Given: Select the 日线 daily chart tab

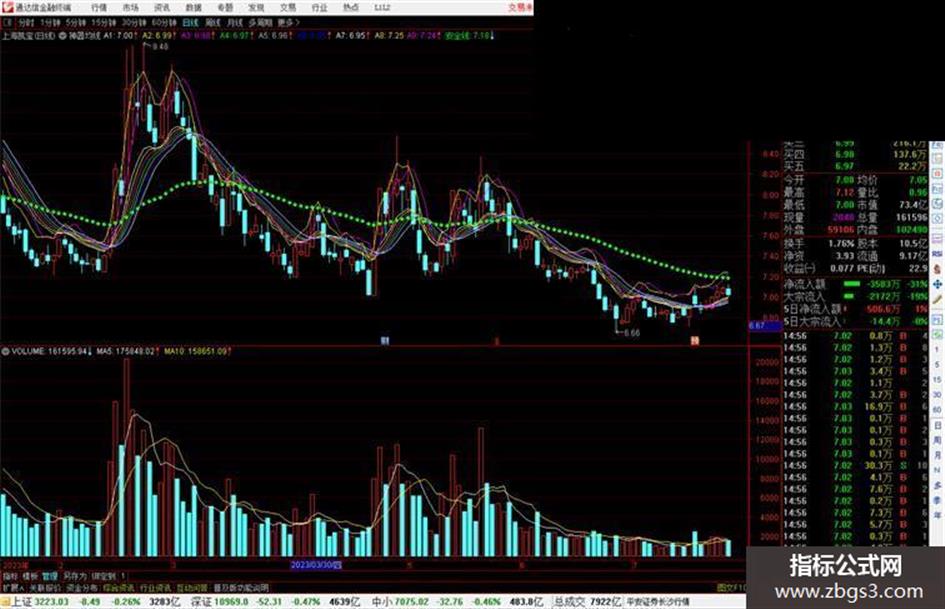Looking at the screenshot, I should point(190,22).
